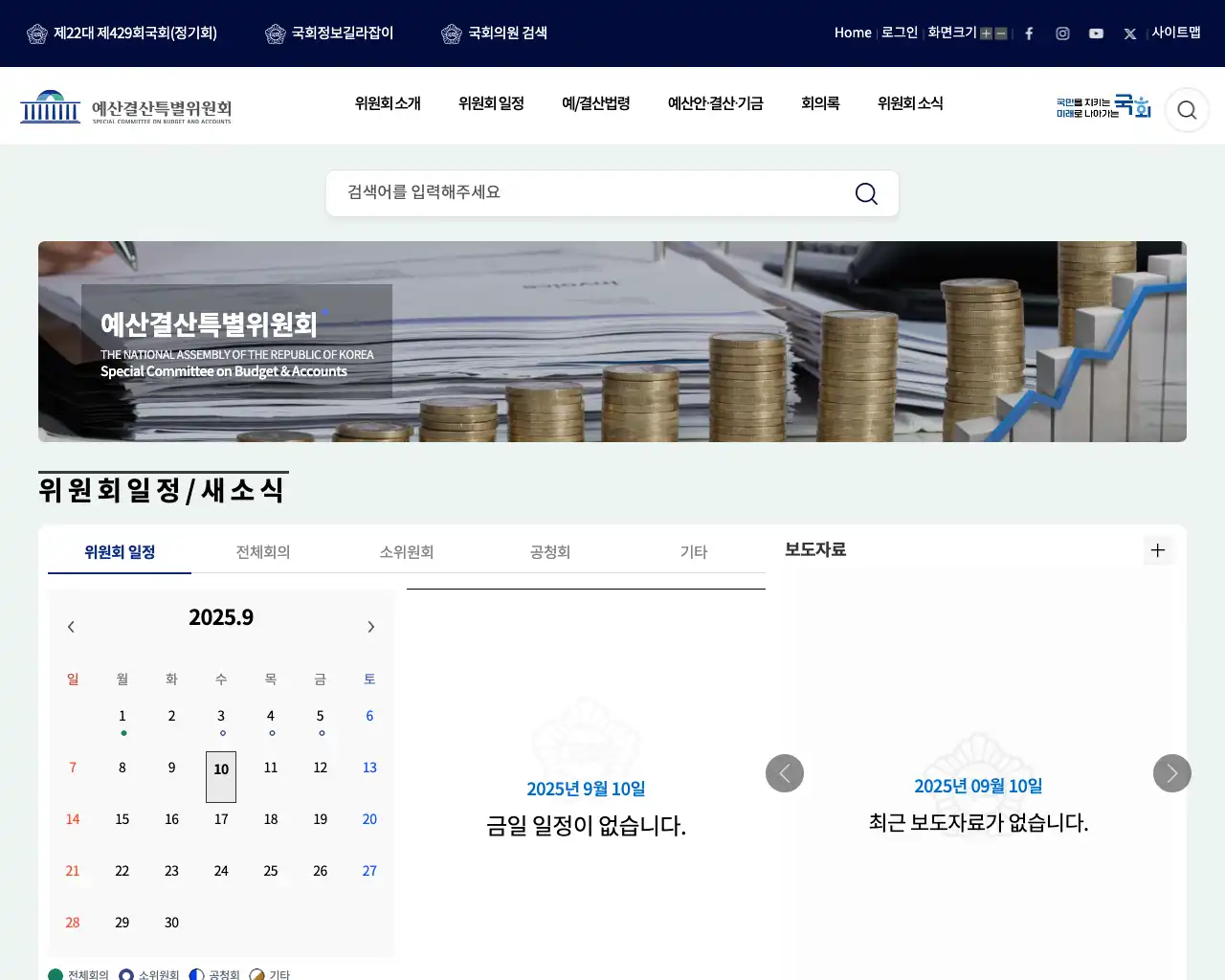Go to next month in calendar

click(371, 627)
